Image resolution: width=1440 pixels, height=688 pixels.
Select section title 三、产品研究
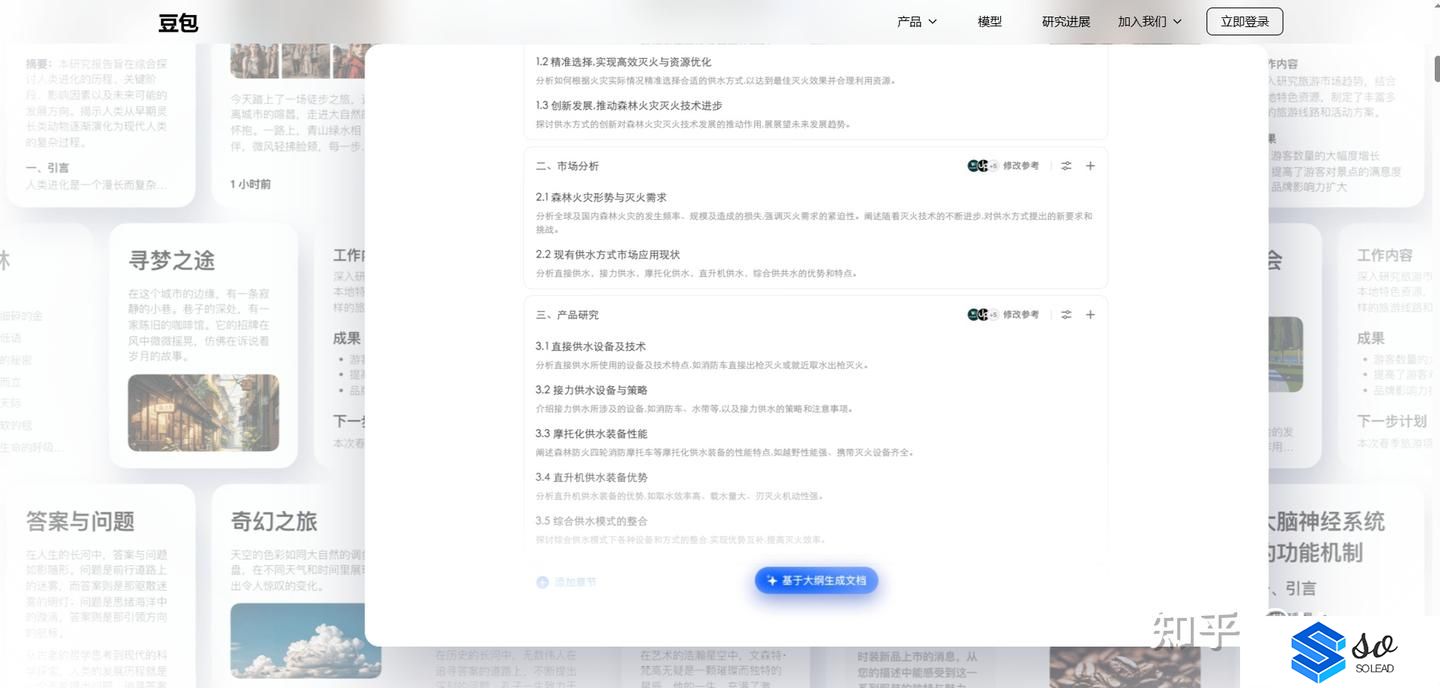[x=567, y=315]
